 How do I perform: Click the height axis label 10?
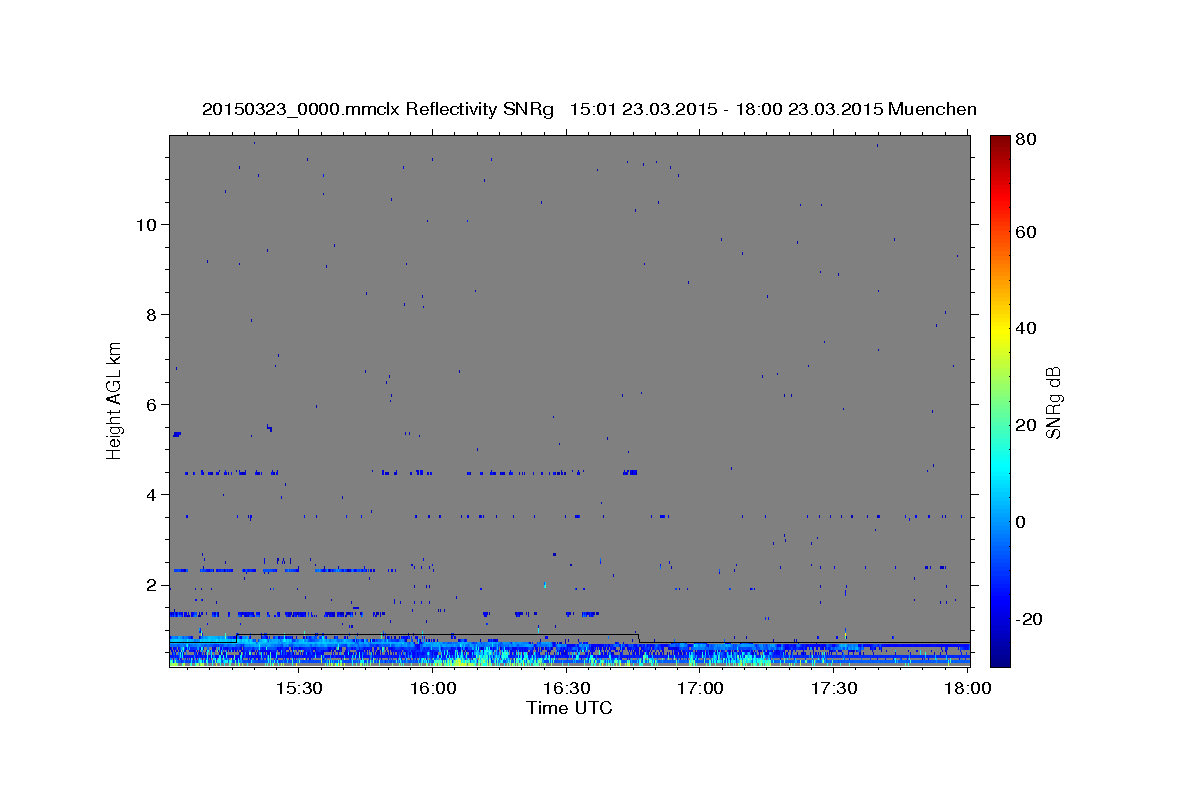146,224
